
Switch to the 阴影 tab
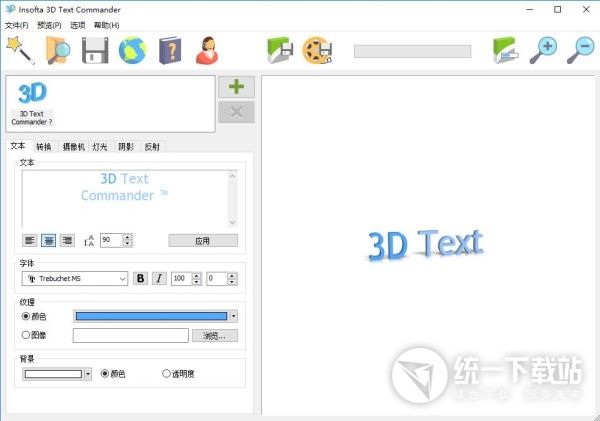(x=126, y=147)
